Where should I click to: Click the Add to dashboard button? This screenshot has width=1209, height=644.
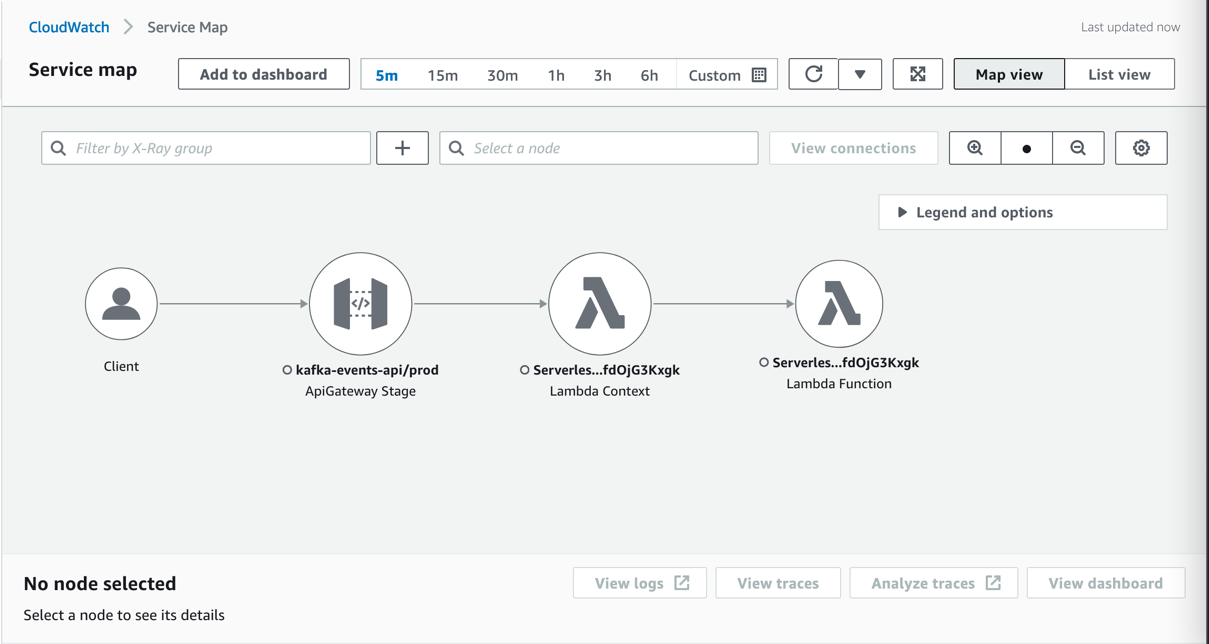click(x=264, y=74)
